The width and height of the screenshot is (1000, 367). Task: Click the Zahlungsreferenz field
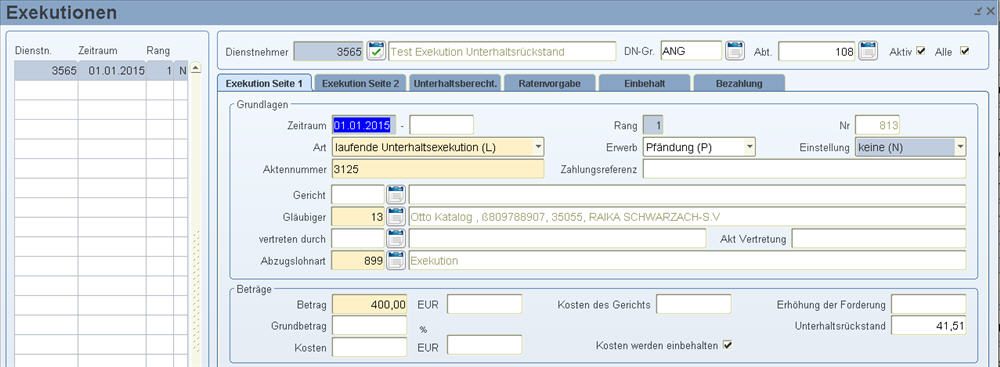804,169
